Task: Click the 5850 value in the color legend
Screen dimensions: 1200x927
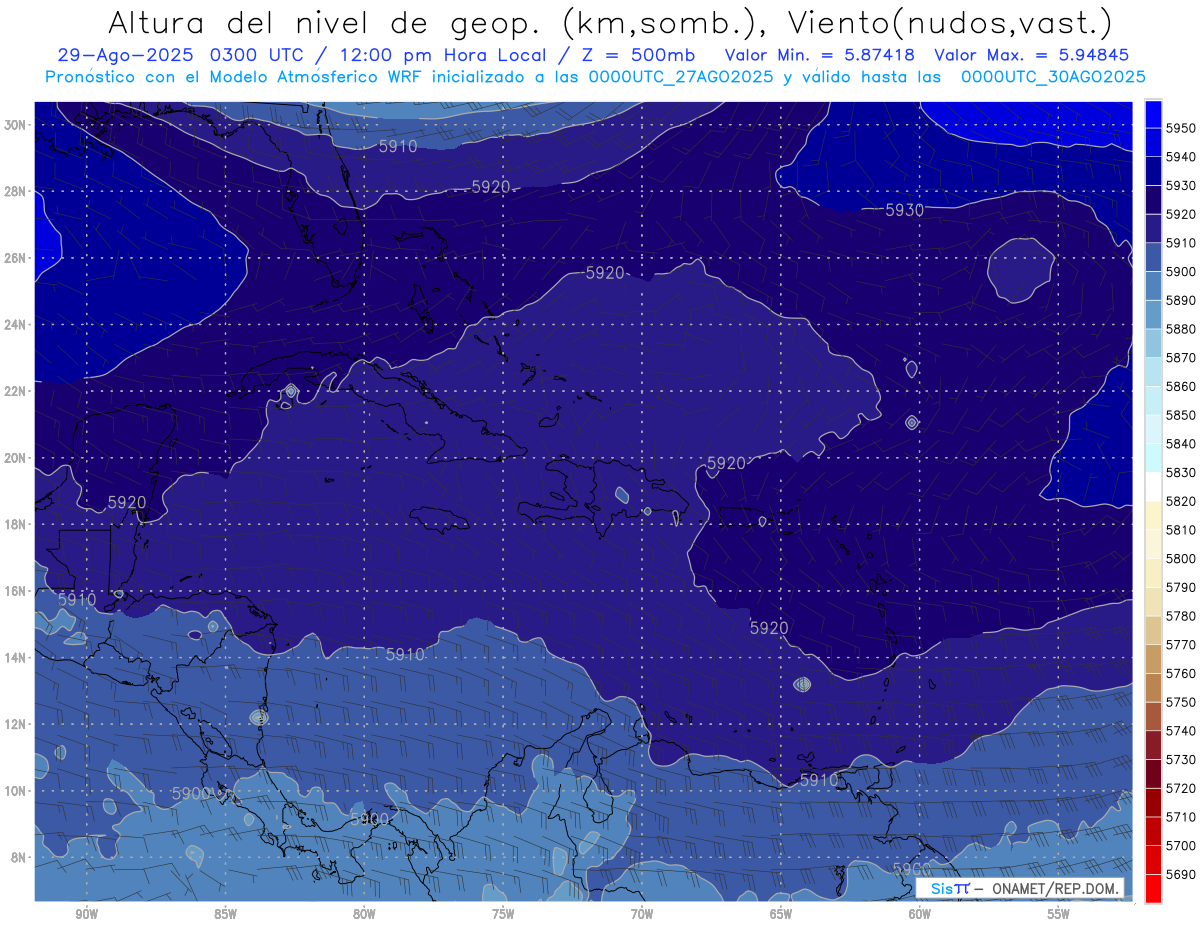Action: pos(1181,415)
